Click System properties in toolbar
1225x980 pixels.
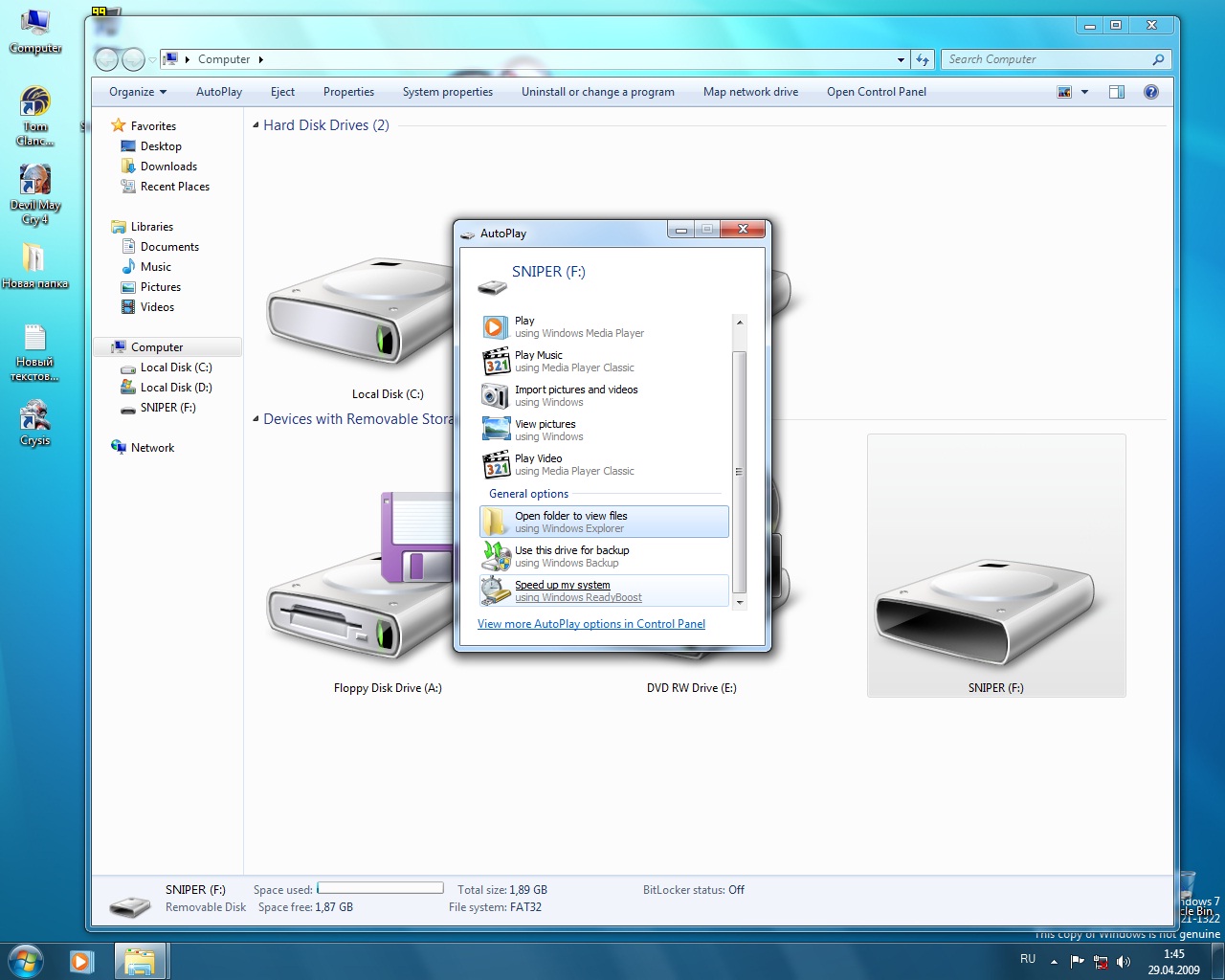447,92
